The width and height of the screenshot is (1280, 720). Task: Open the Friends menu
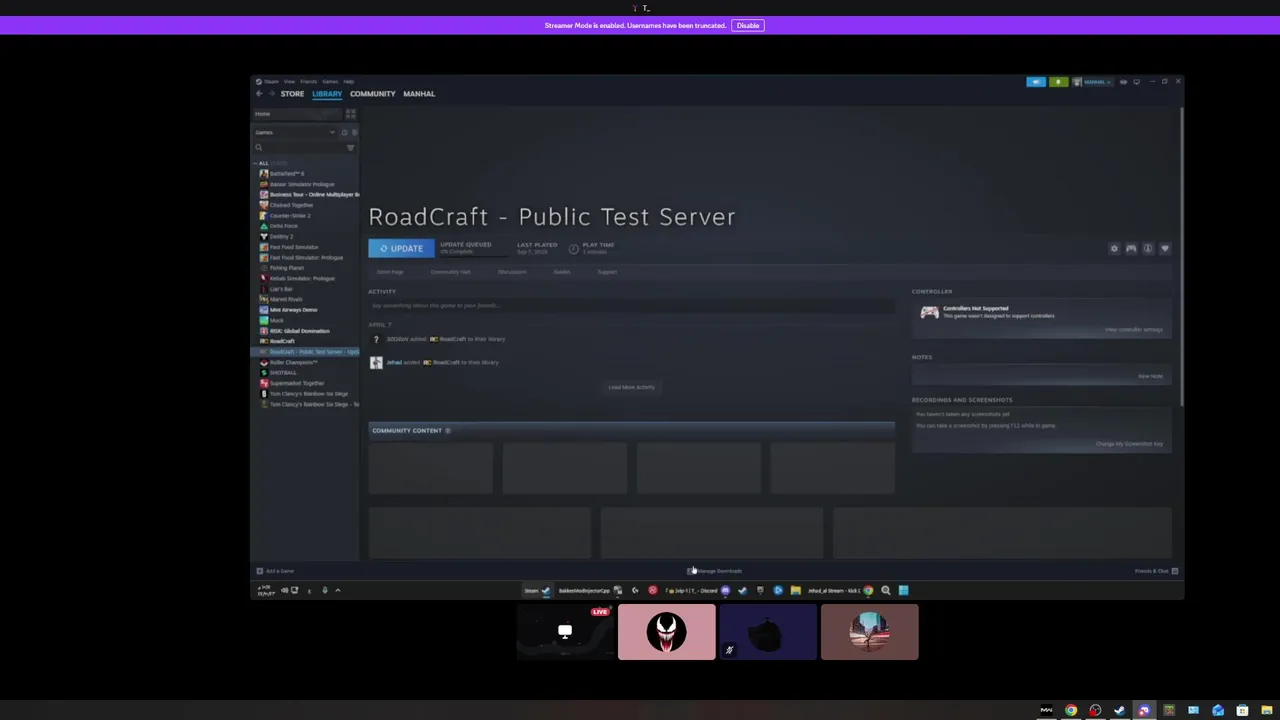point(309,82)
